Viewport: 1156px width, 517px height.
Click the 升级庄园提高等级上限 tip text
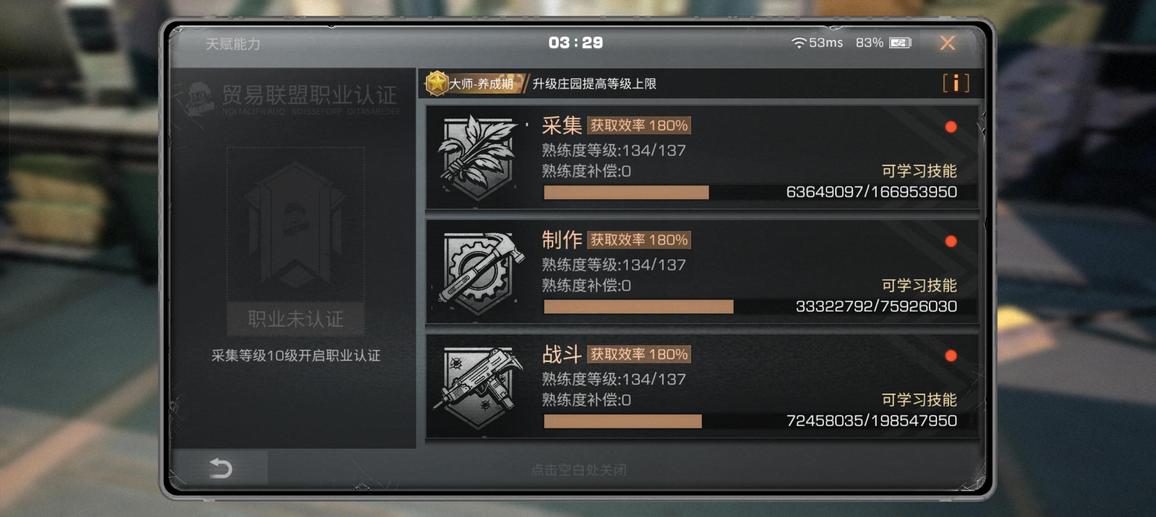click(x=594, y=84)
